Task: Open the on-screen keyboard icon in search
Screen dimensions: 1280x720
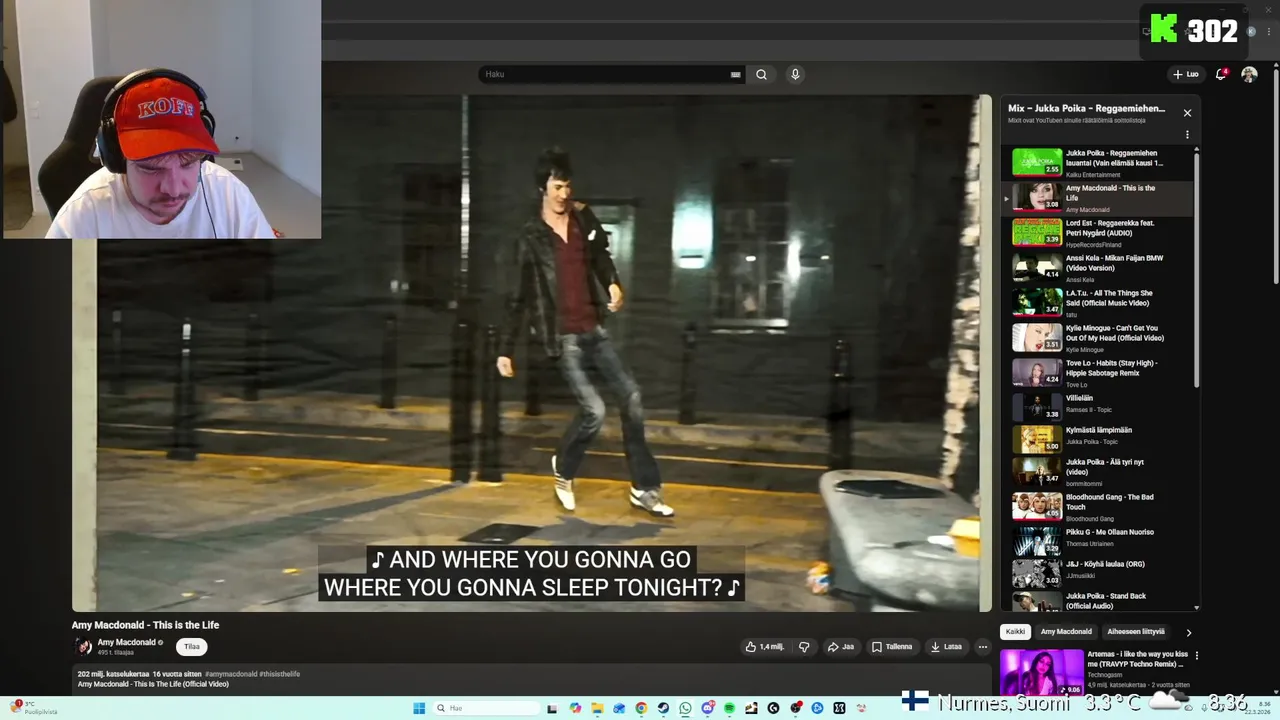Action: coord(735,74)
